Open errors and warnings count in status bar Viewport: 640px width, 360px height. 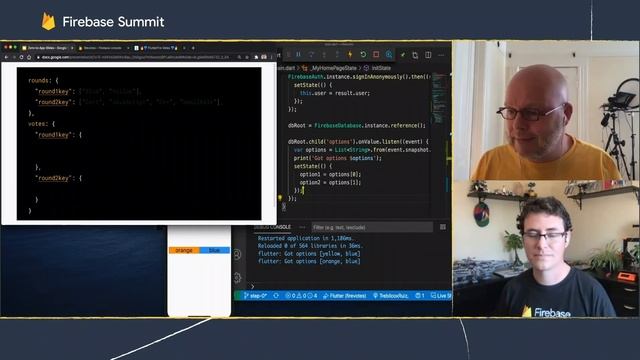(x=301, y=296)
